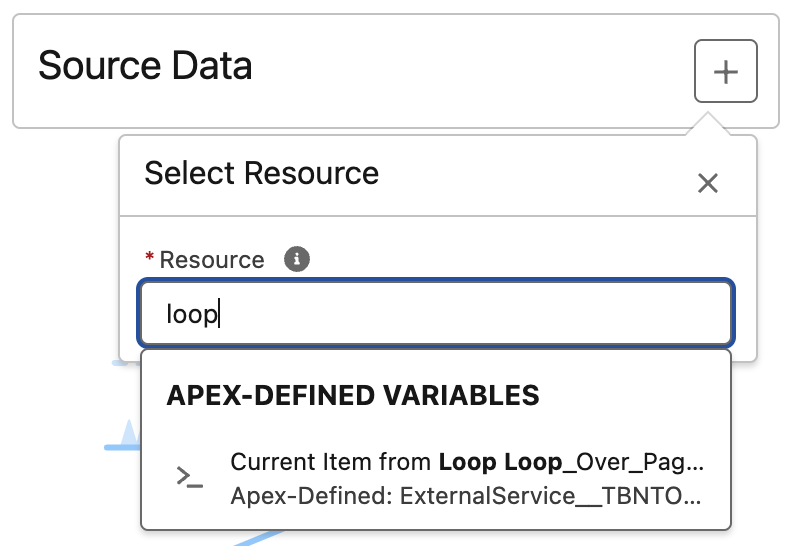Click the Apex-defined variable prompt icon
Image resolution: width=794 pixels, height=546 pixels.
tap(189, 478)
